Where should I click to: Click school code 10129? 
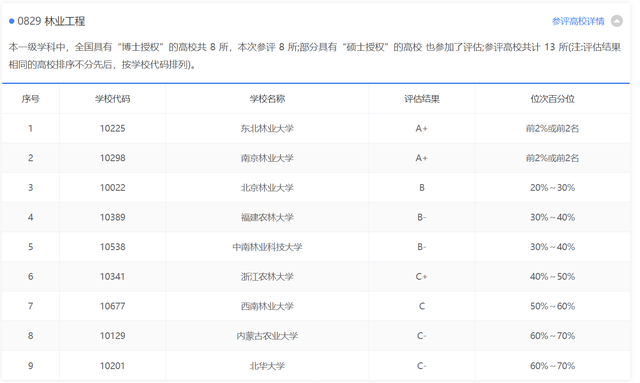click(113, 336)
